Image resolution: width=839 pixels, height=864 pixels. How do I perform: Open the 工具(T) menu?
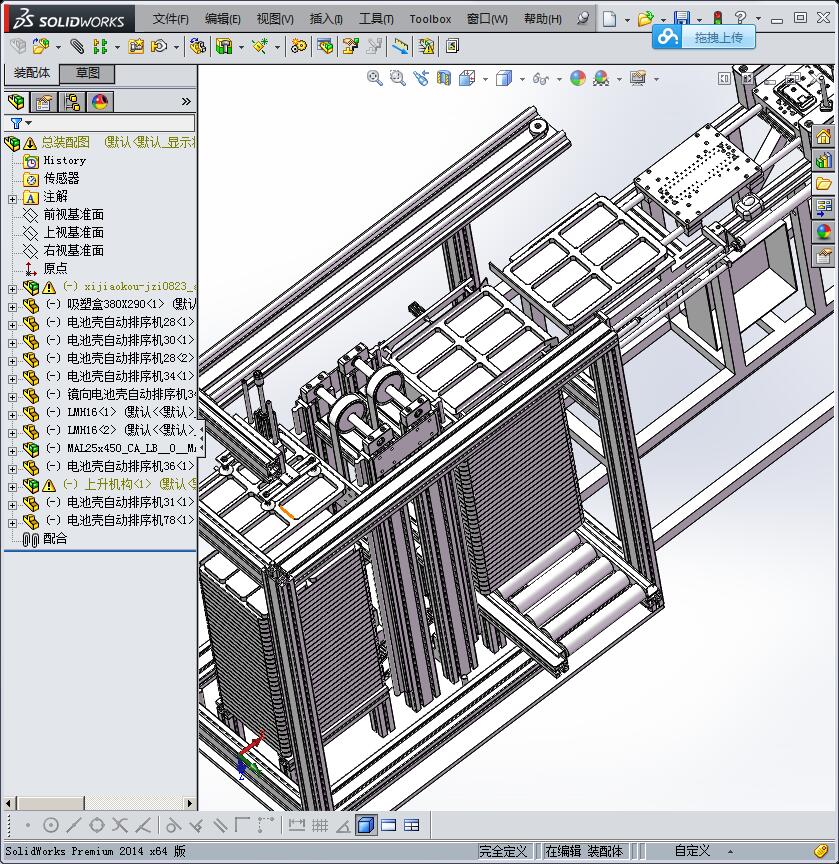376,19
